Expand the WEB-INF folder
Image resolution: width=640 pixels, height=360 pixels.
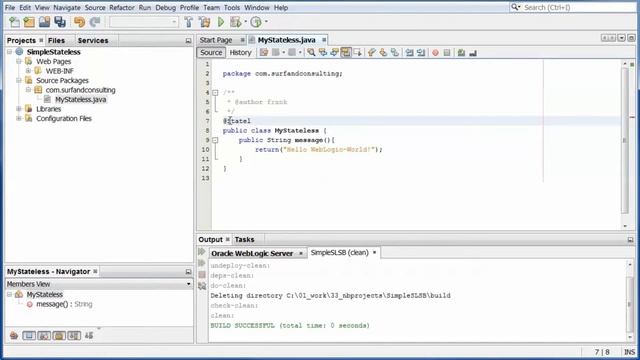(x=28, y=71)
